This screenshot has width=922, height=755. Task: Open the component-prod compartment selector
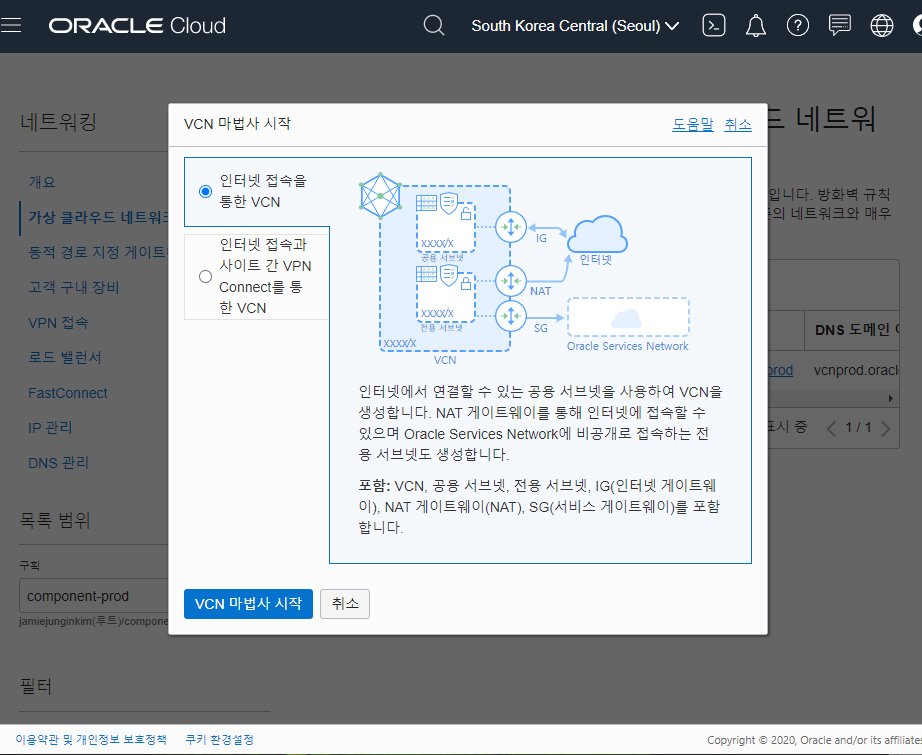tap(93, 596)
